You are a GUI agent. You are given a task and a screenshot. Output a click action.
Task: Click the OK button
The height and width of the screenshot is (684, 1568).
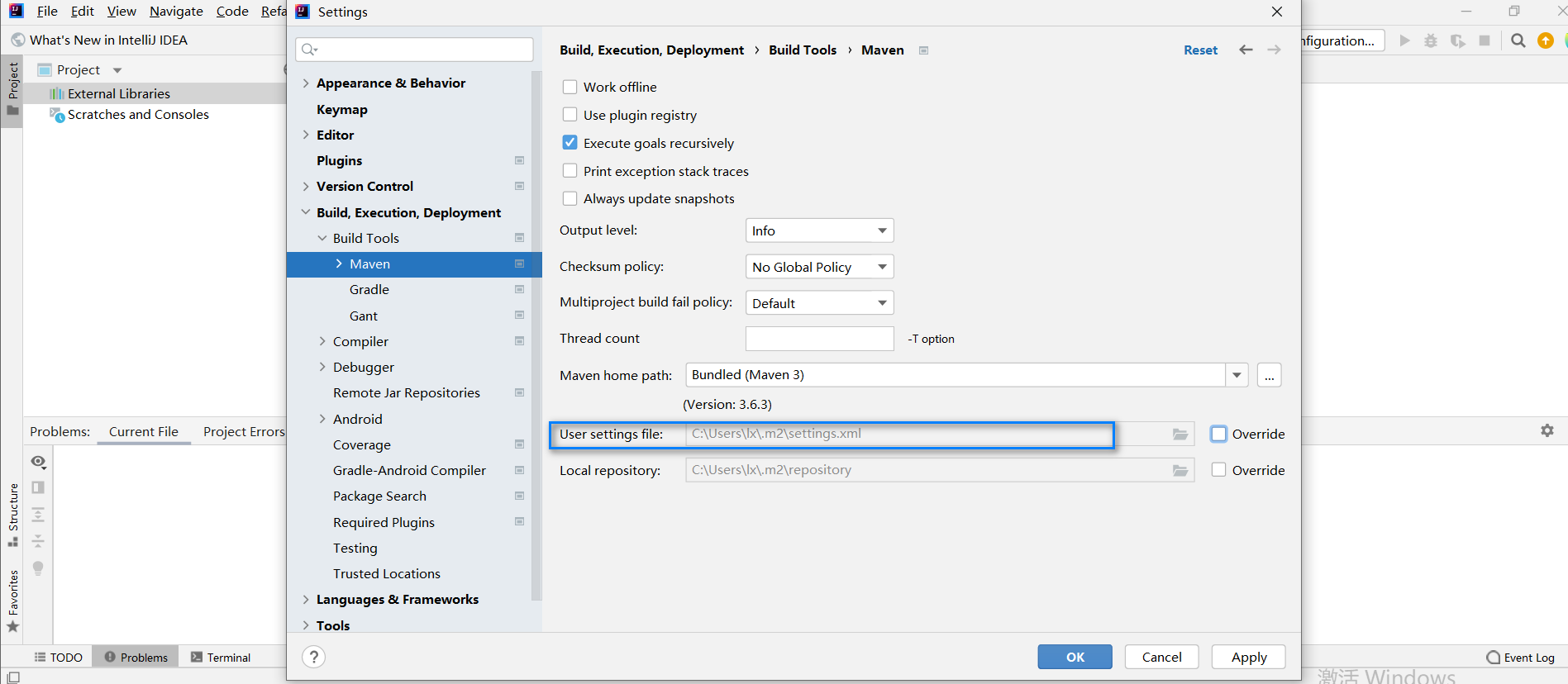pos(1075,657)
